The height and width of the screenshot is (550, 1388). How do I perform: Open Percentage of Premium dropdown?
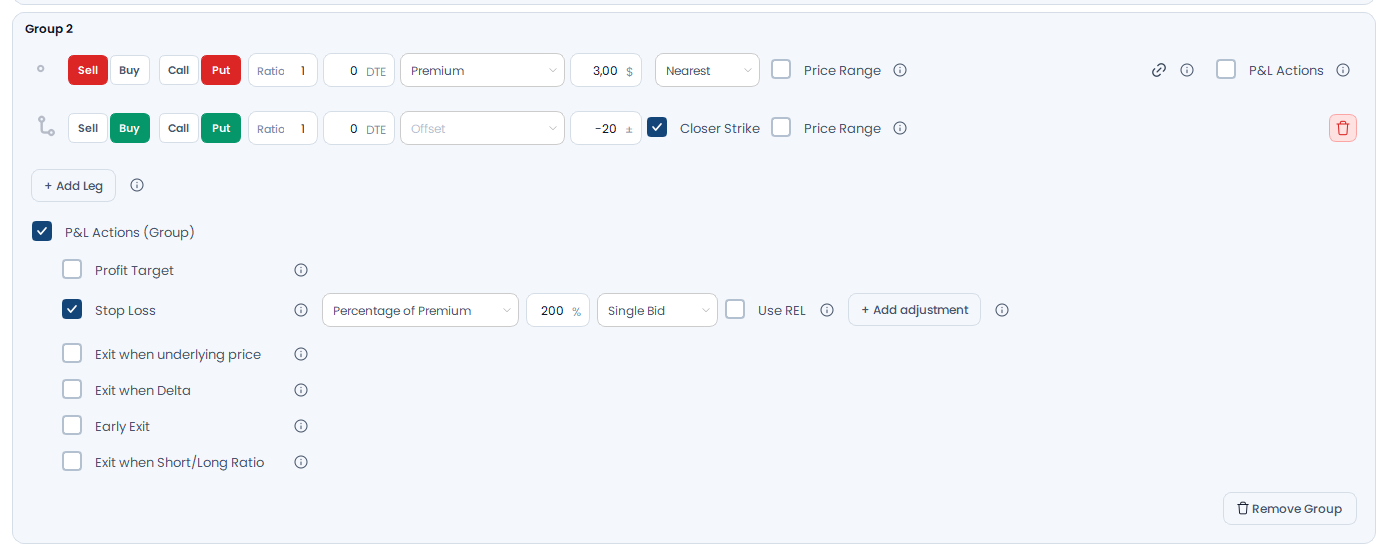pyautogui.click(x=420, y=310)
